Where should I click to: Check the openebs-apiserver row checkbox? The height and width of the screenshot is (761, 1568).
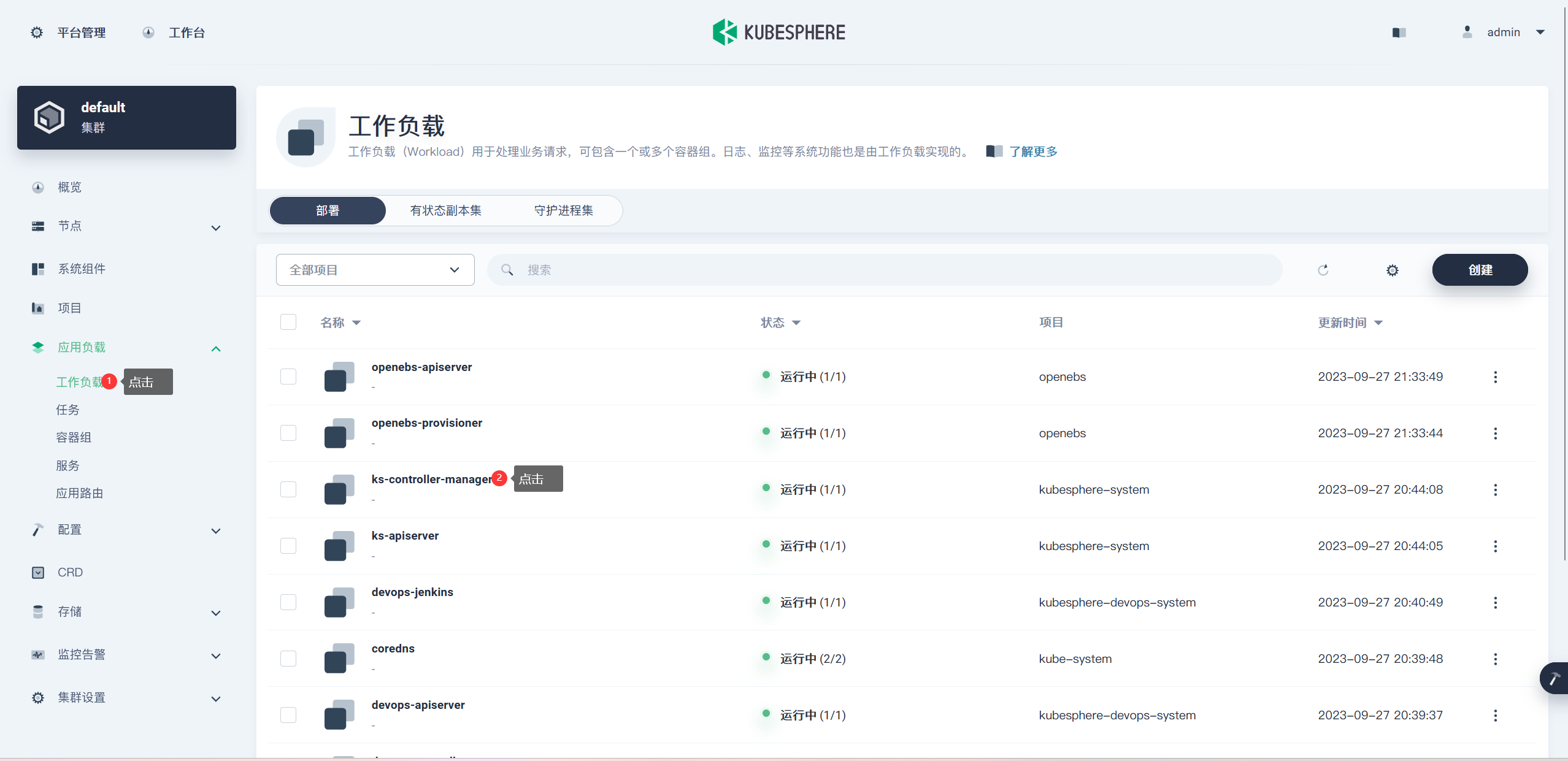(x=288, y=377)
